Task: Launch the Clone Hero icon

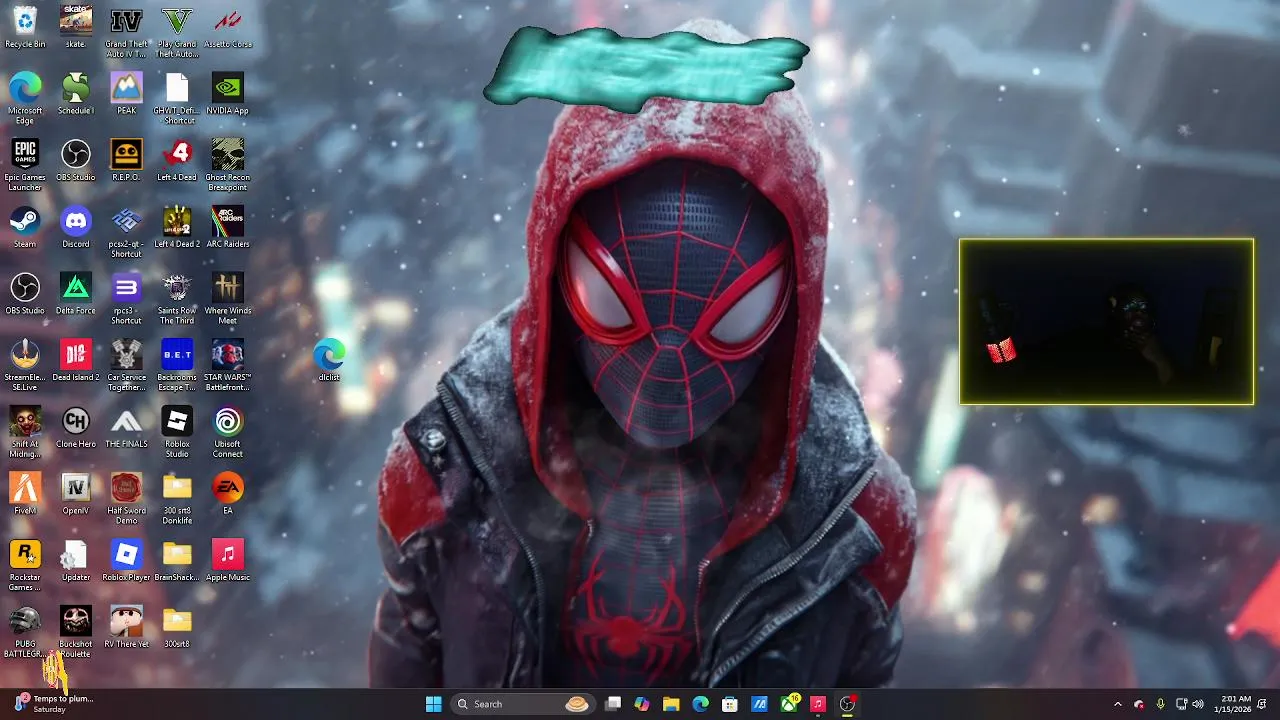Action: click(x=75, y=427)
